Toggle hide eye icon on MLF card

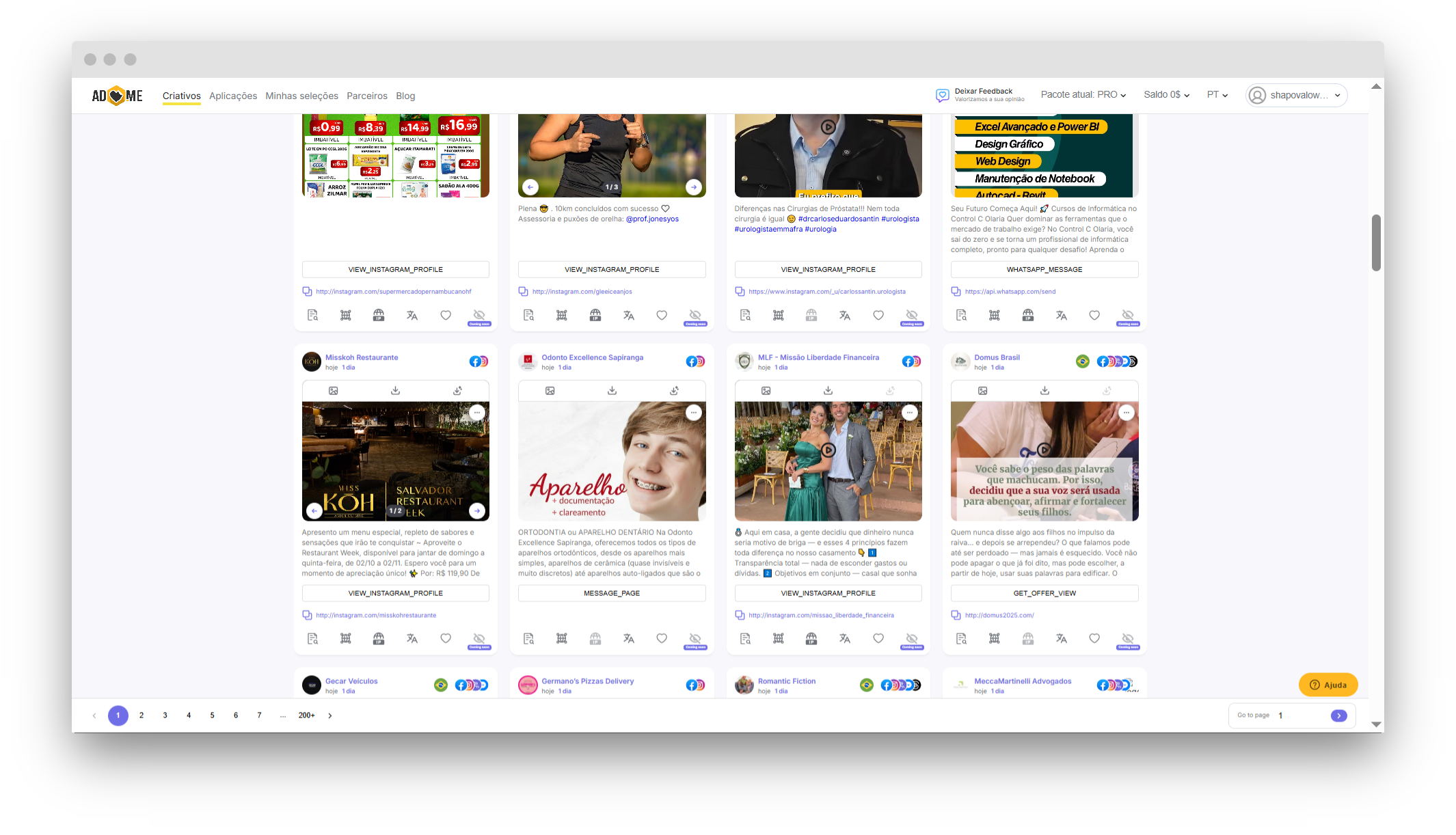pos(911,639)
